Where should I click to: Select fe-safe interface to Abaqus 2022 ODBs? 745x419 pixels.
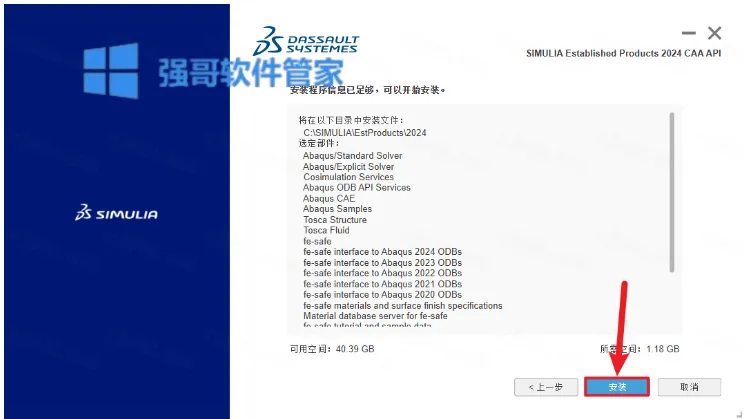point(382,273)
